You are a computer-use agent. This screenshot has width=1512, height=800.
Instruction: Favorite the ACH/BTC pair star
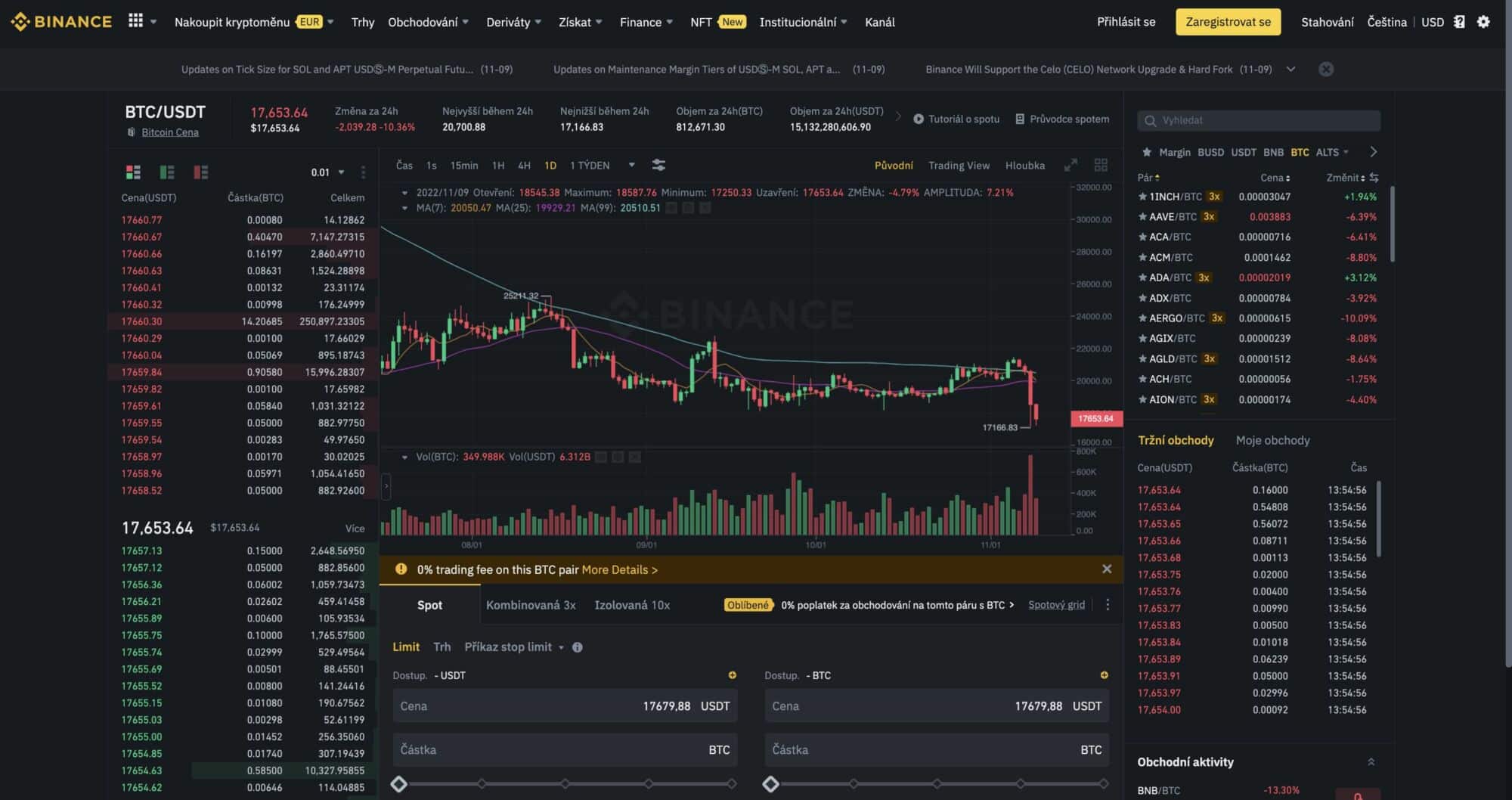1142,379
